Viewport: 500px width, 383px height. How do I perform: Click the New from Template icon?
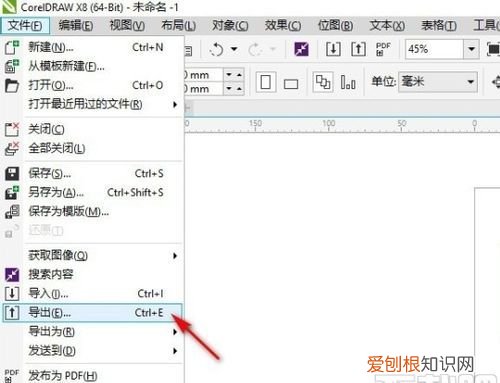pyautogui.click(x=12, y=66)
